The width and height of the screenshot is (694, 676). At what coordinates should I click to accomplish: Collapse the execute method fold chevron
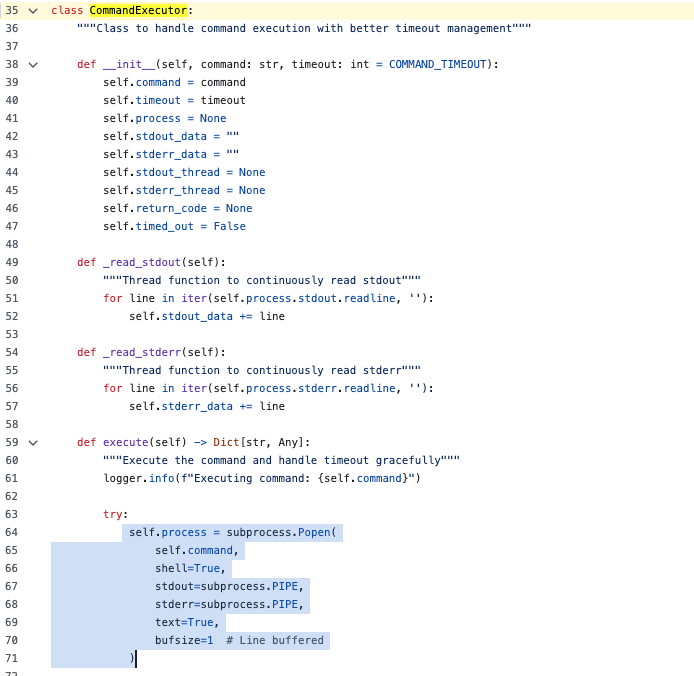(x=33, y=443)
